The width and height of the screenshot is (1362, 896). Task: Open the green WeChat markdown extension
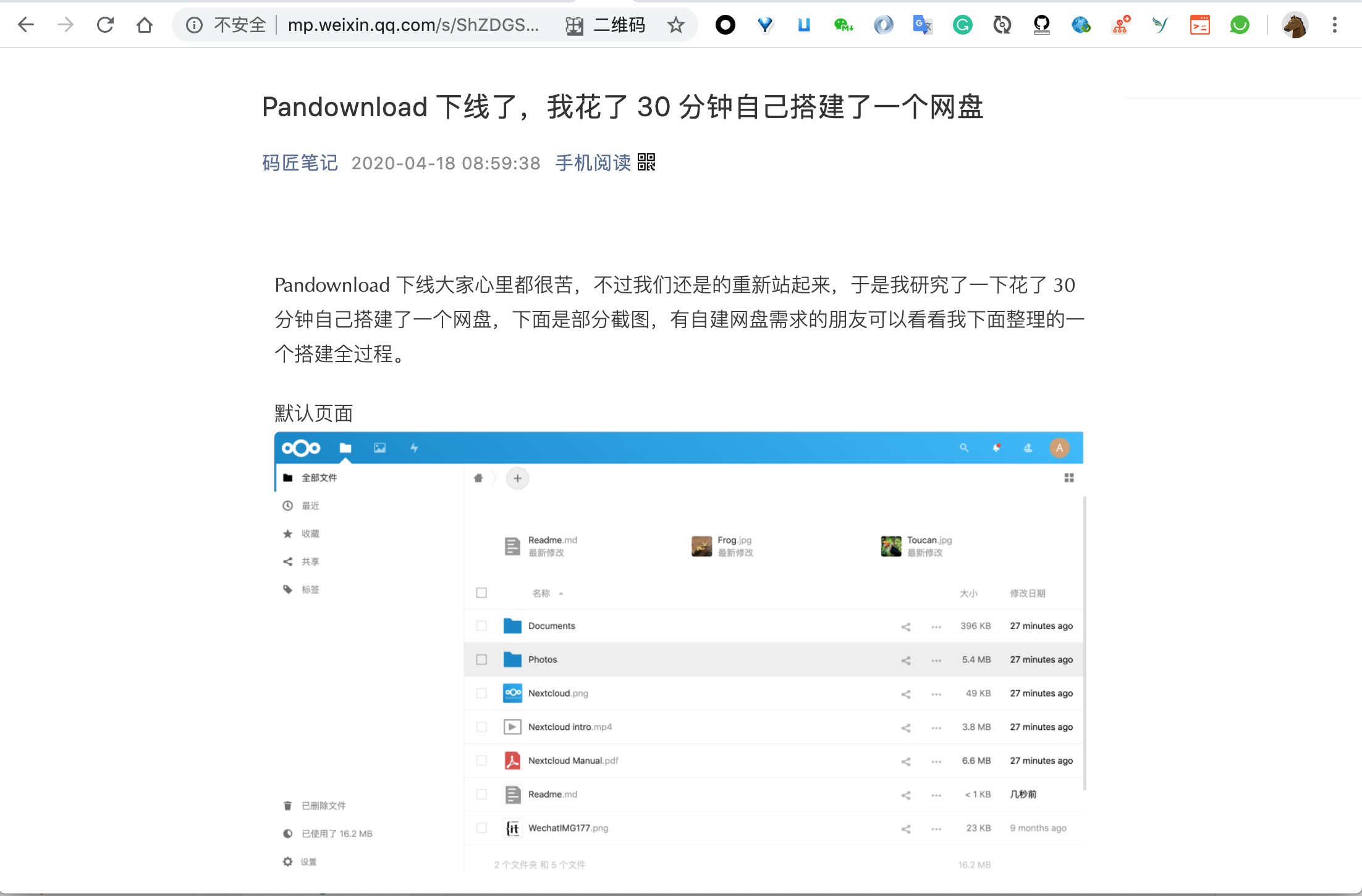[x=844, y=25]
